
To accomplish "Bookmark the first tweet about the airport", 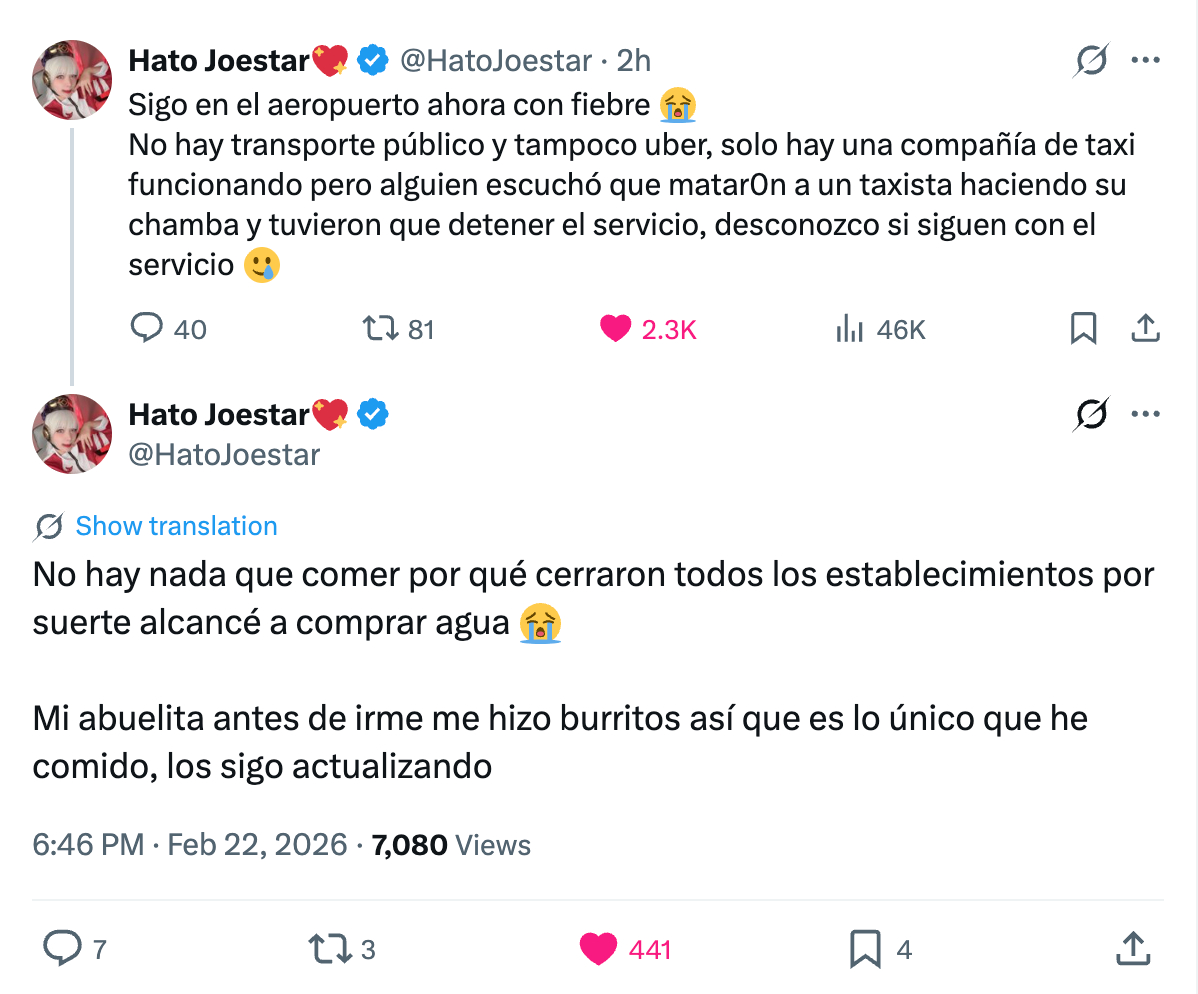I will (x=1083, y=329).
